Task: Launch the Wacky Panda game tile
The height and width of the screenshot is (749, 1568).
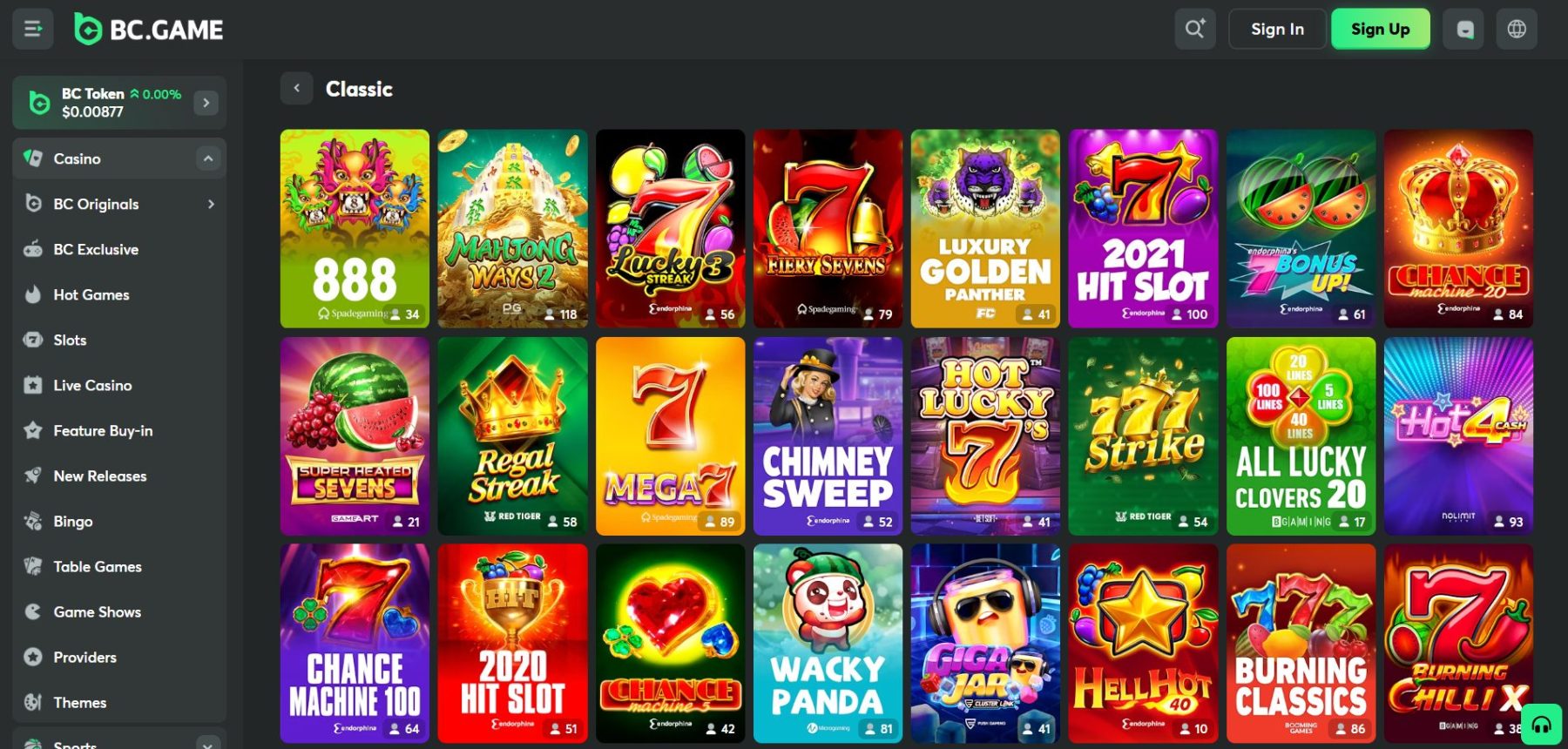Action: click(828, 644)
